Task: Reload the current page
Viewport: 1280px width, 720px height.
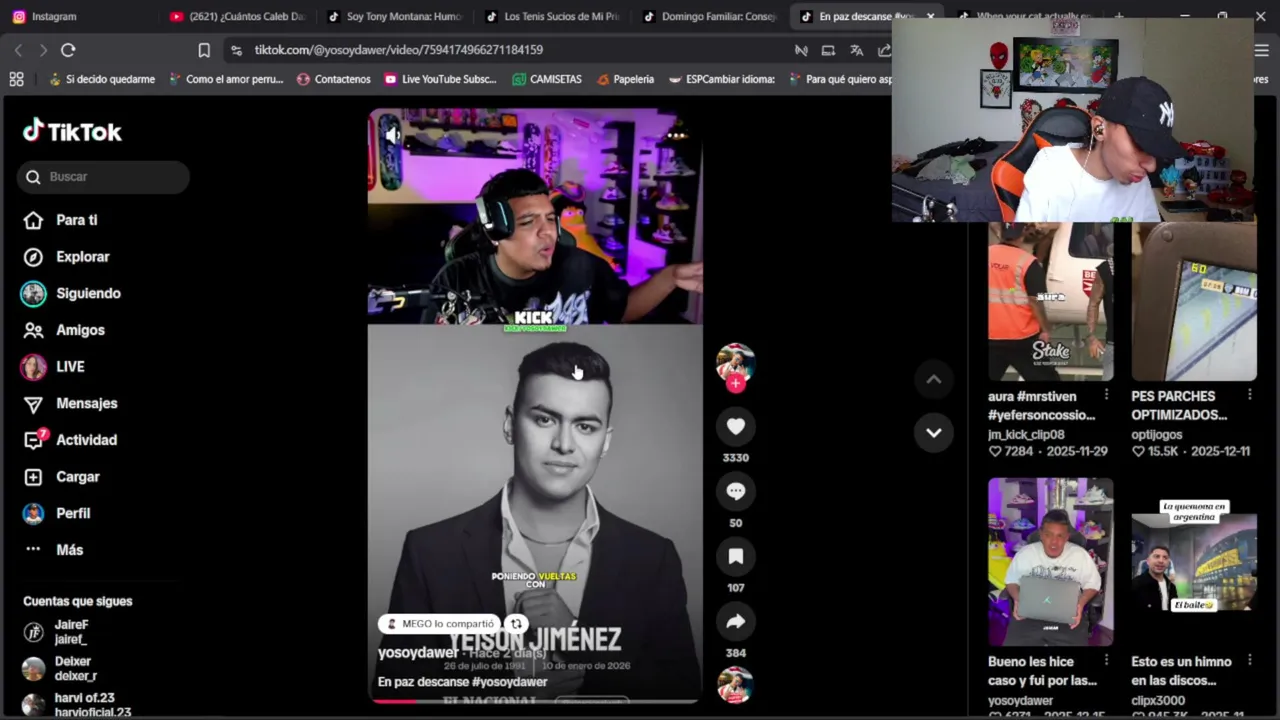Action: point(68,50)
